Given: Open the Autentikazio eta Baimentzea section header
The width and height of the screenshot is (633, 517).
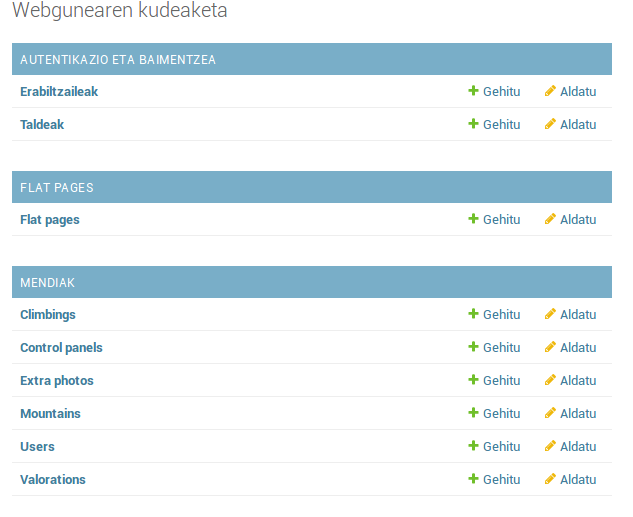Looking at the screenshot, I should tap(118, 59).
